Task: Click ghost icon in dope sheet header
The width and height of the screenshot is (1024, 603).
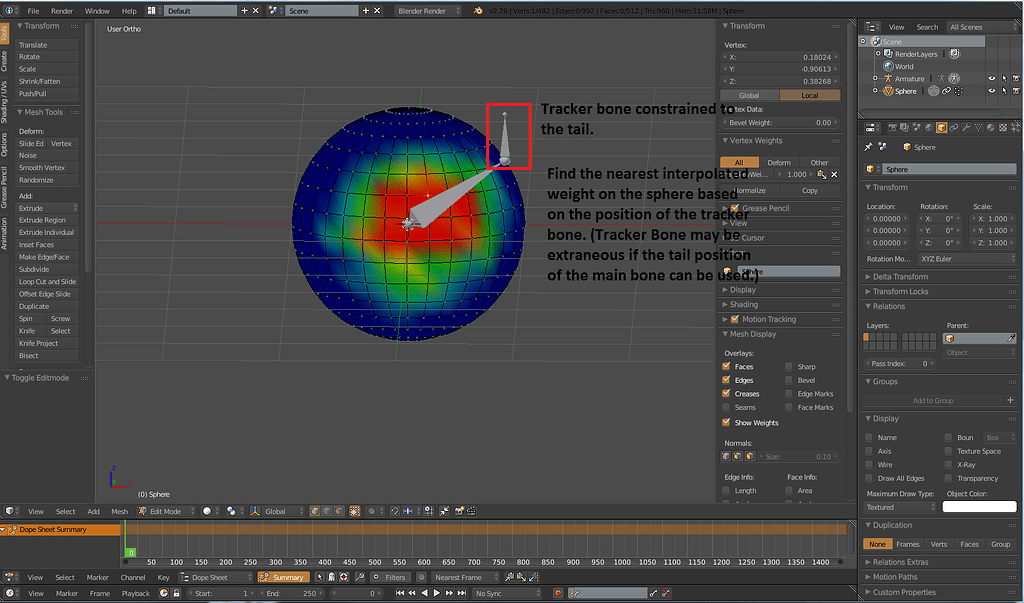Action: point(331,577)
